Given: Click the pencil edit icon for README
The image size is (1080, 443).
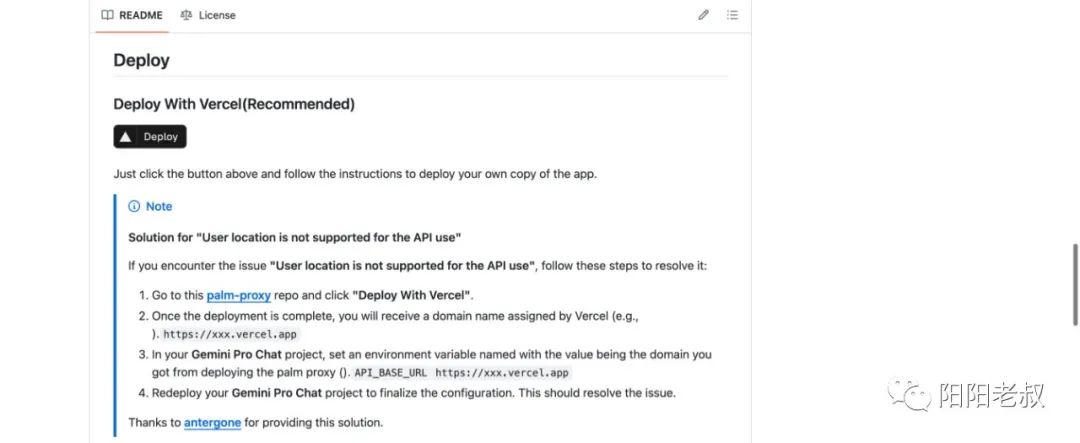Looking at the screenshot, I should (x=703, y=15).
